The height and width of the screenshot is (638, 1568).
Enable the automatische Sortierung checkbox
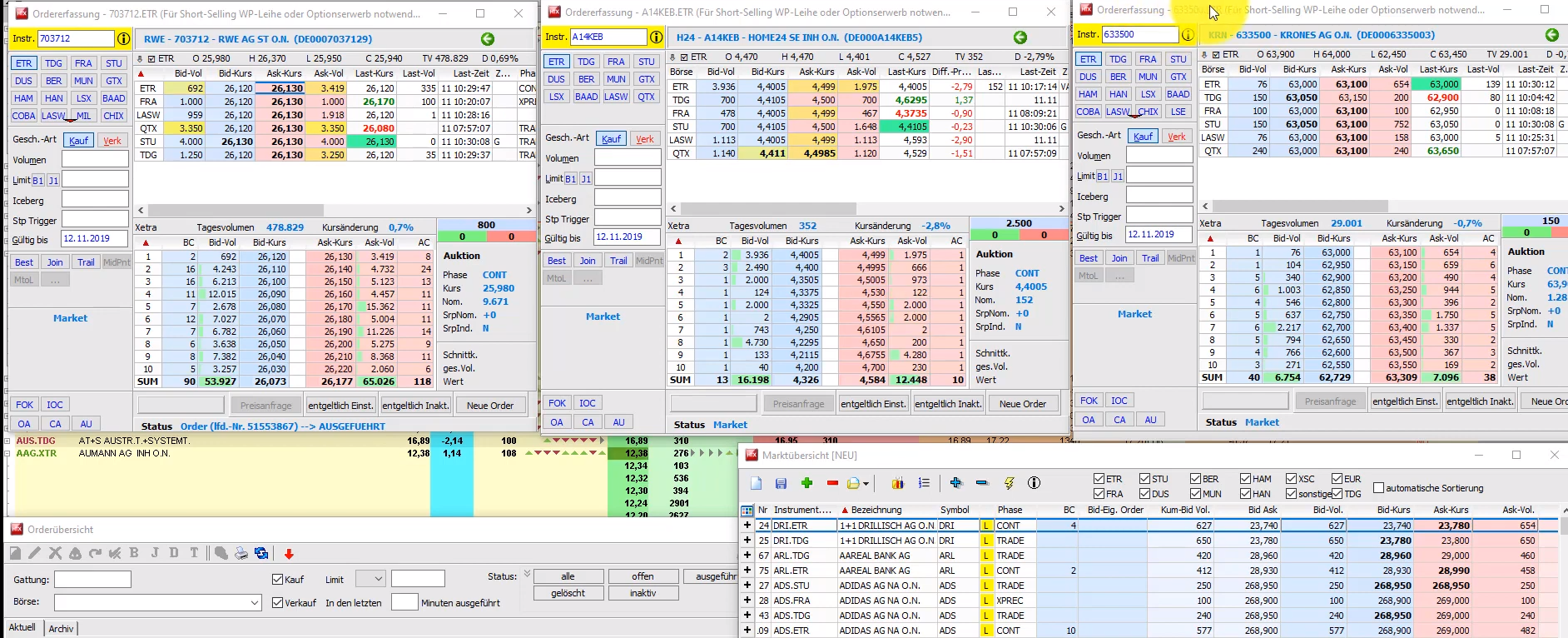coord(1378,488)
